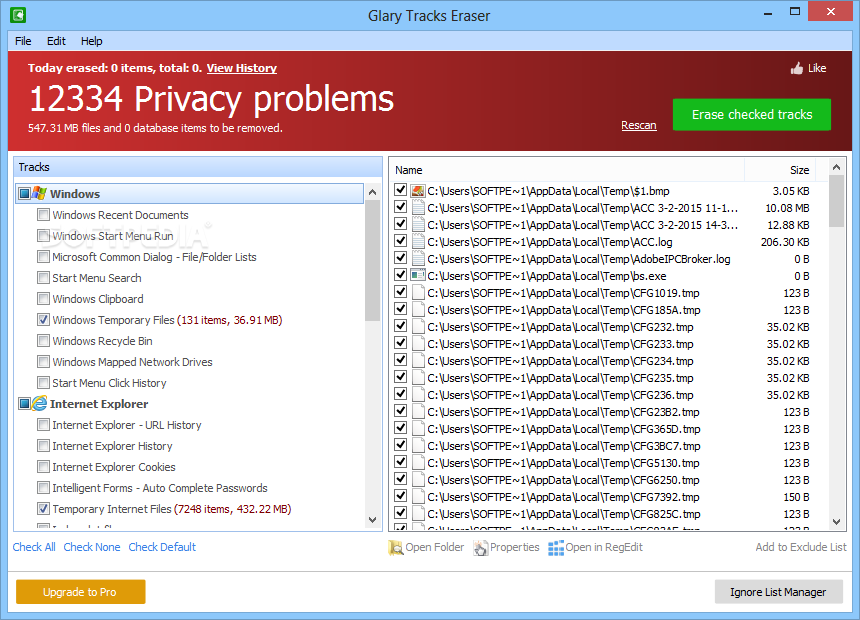Click the file icon for AdobeIPCBroker.log

click(418, 258)
